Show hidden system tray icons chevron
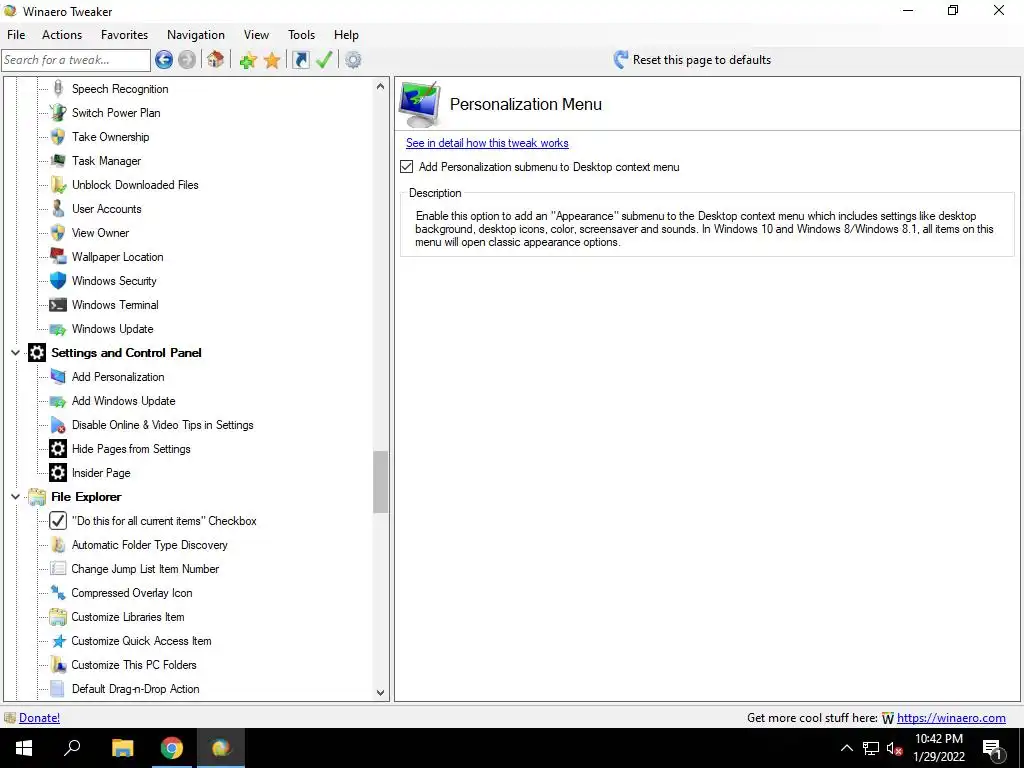 click(x=846, y=748)
